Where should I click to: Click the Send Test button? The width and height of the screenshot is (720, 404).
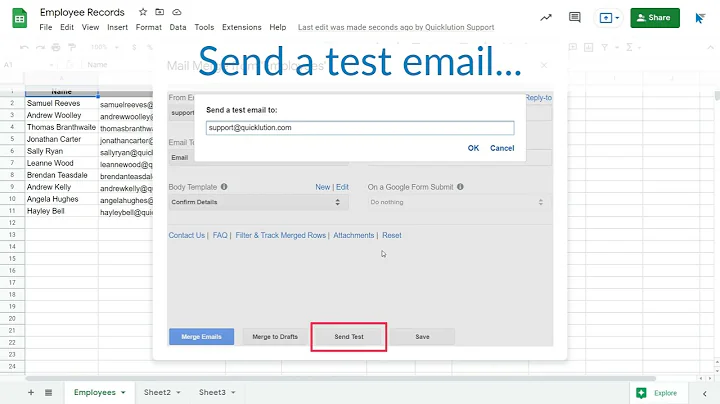tap(349, 337)
